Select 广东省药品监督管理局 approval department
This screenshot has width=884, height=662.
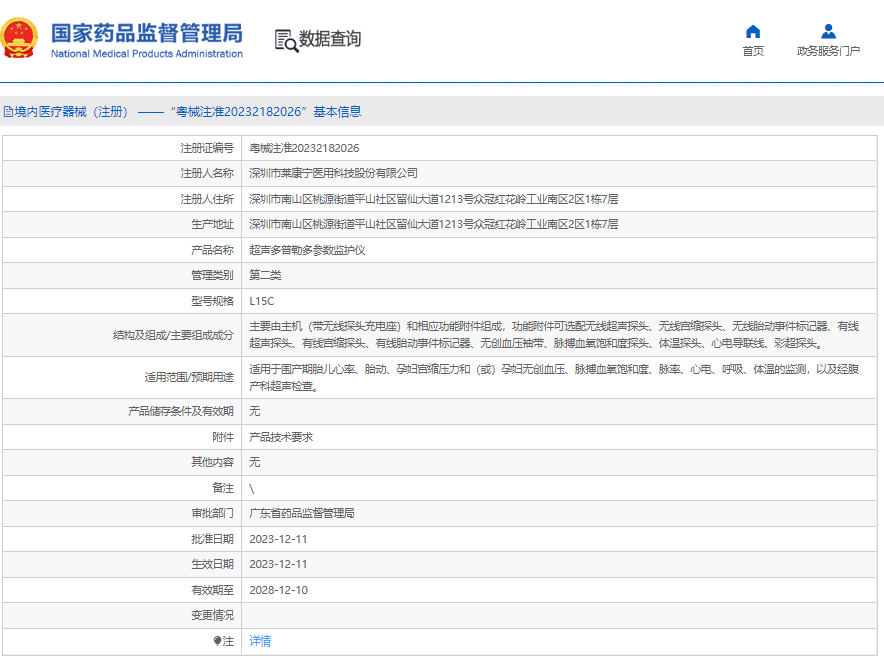pyautogui.click(x=302, y=513)
